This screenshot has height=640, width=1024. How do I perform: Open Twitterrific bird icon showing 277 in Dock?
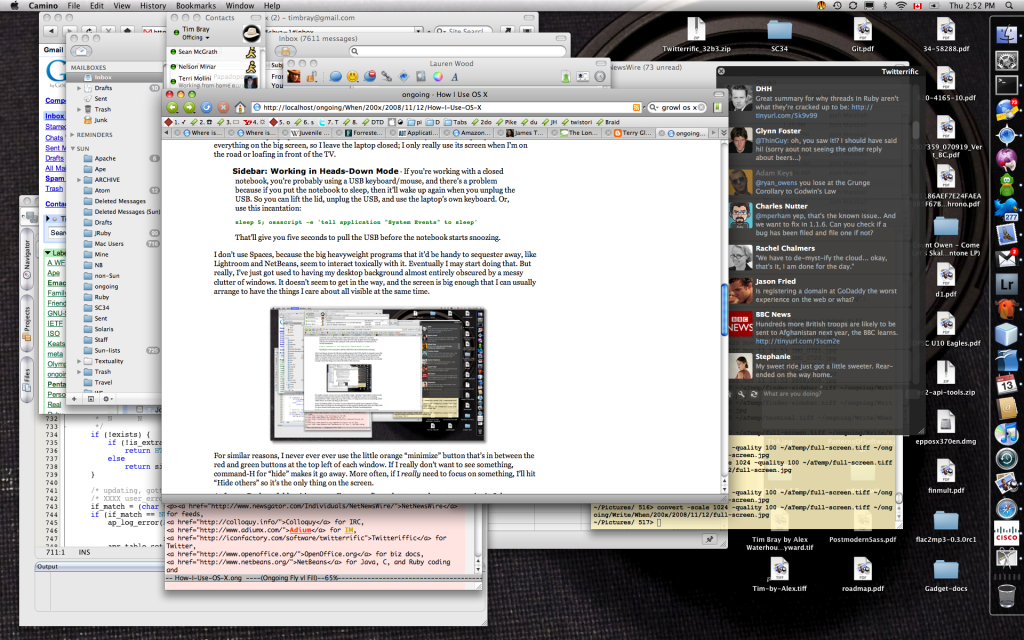pos(1007,209)
